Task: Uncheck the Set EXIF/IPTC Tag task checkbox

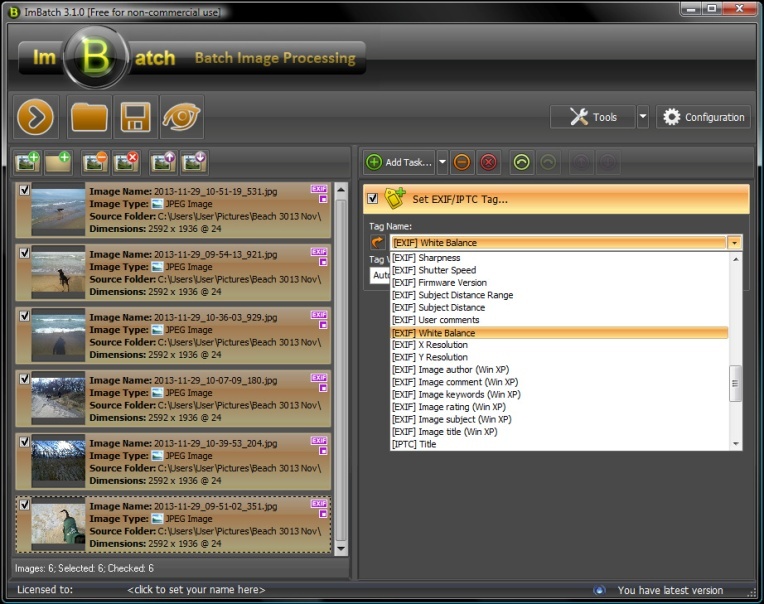Action: tap(373, 198)
